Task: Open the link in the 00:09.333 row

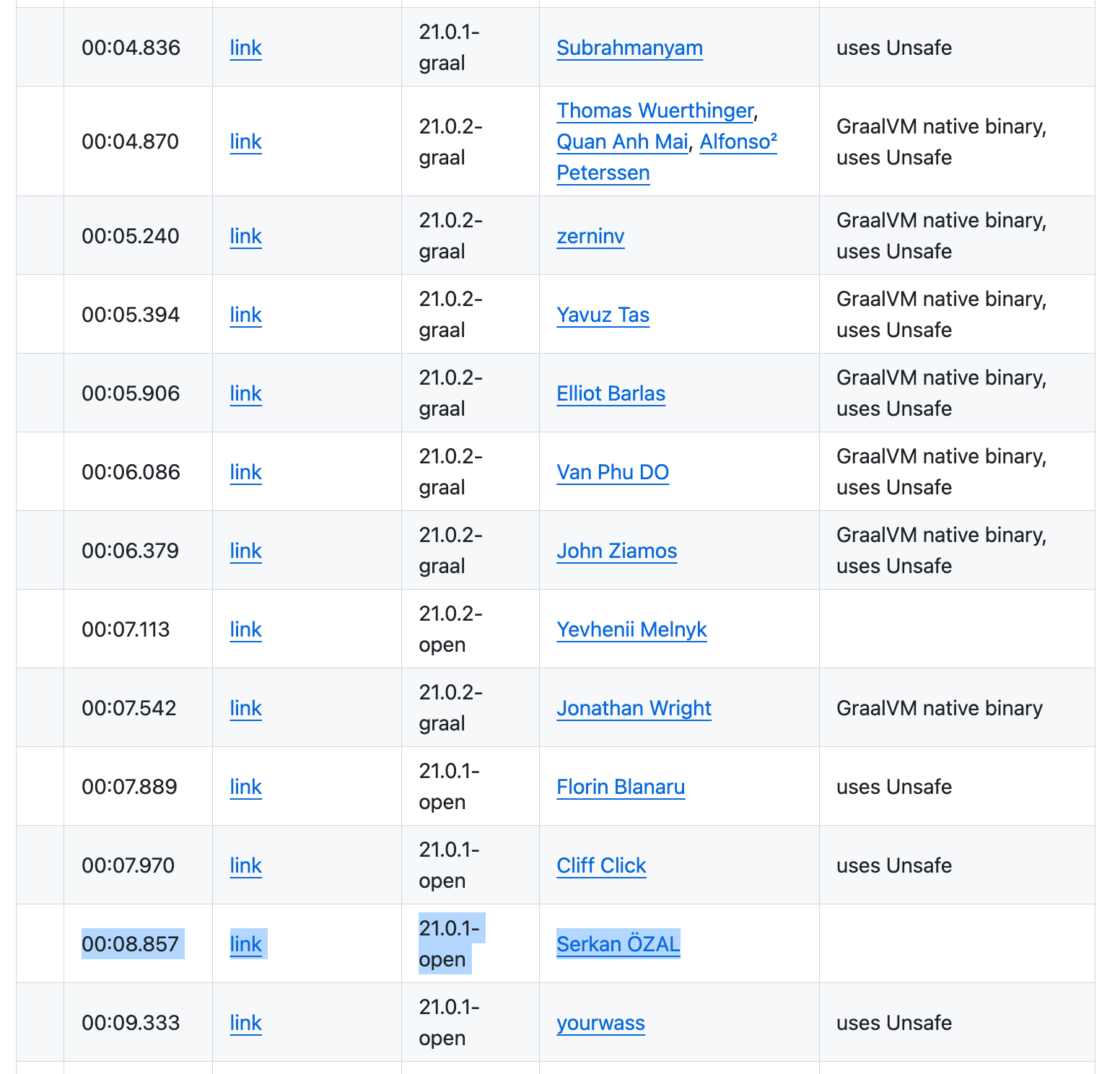Action: coord(245,1023)
